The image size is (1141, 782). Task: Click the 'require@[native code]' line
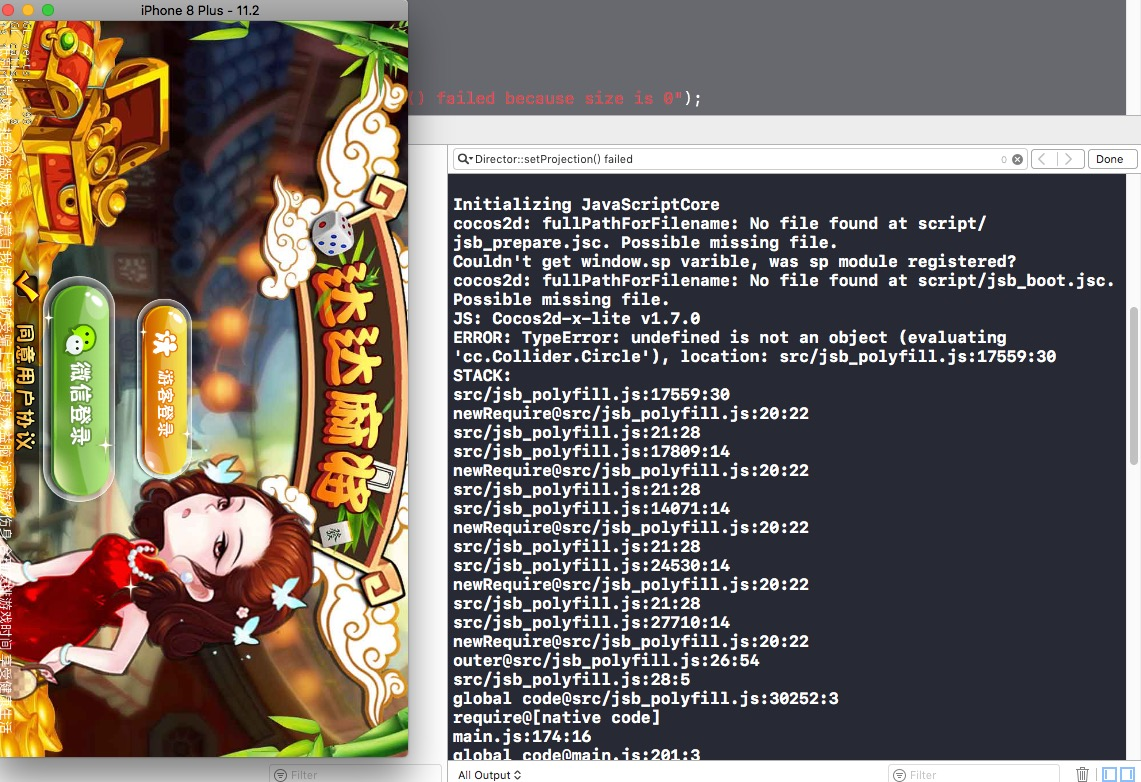click(556, 717)
